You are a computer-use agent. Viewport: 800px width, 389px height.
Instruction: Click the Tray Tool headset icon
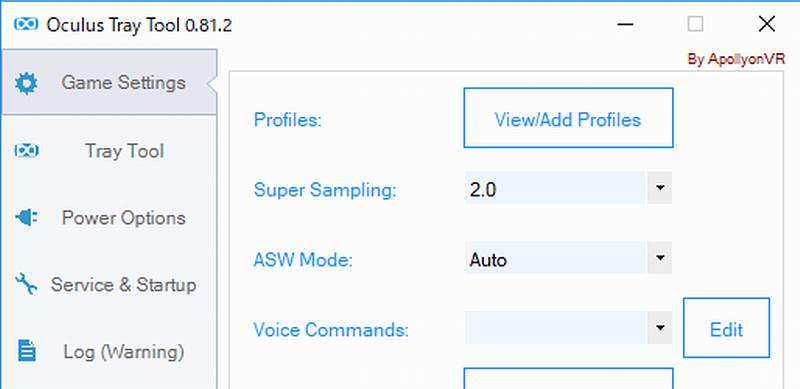coord(26,151)
